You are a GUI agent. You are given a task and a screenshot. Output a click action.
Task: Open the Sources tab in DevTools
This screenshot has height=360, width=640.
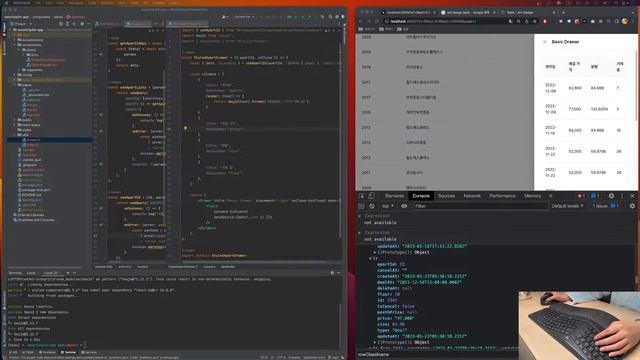446,196
